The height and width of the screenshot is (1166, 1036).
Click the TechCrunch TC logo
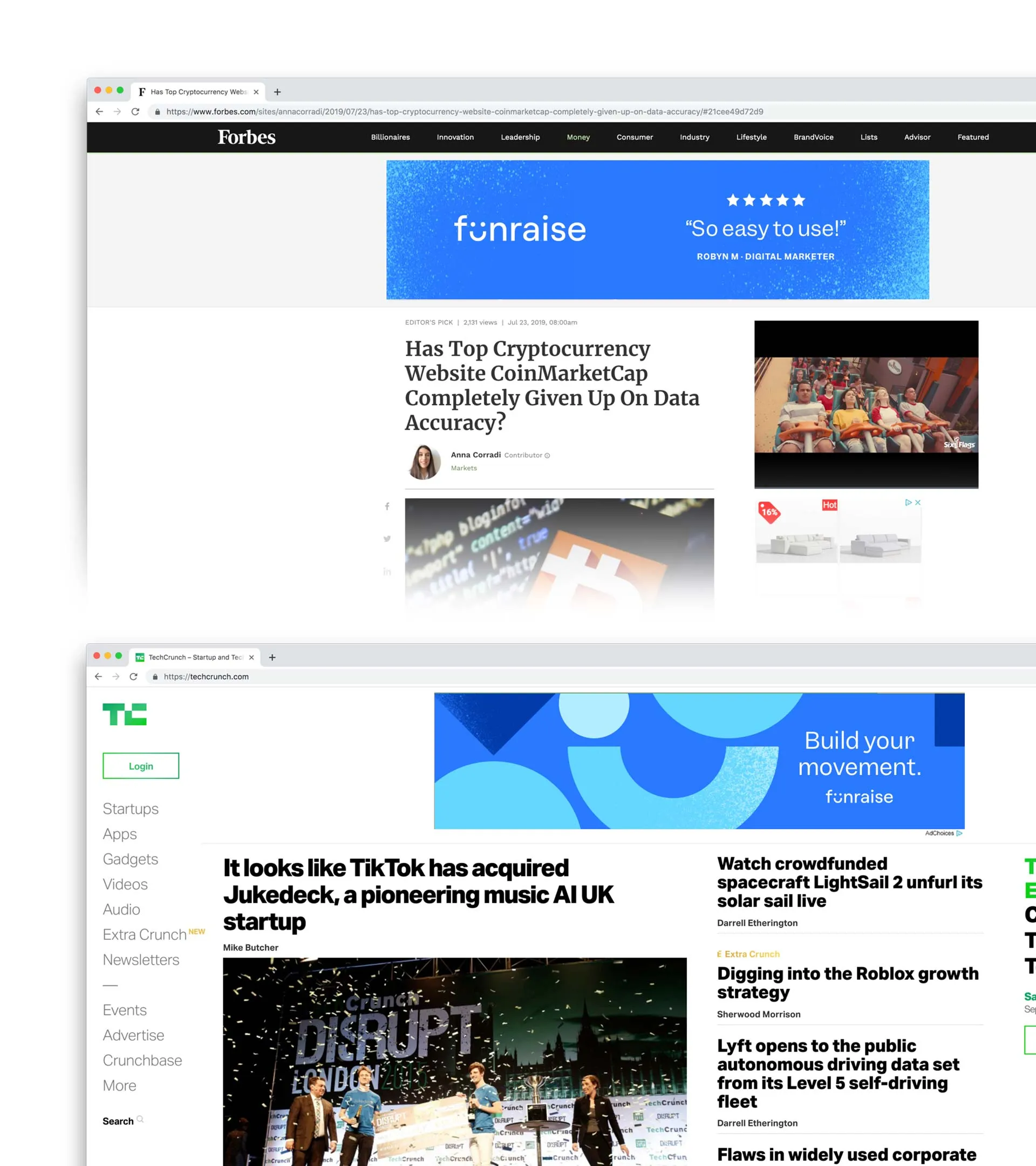124,714
